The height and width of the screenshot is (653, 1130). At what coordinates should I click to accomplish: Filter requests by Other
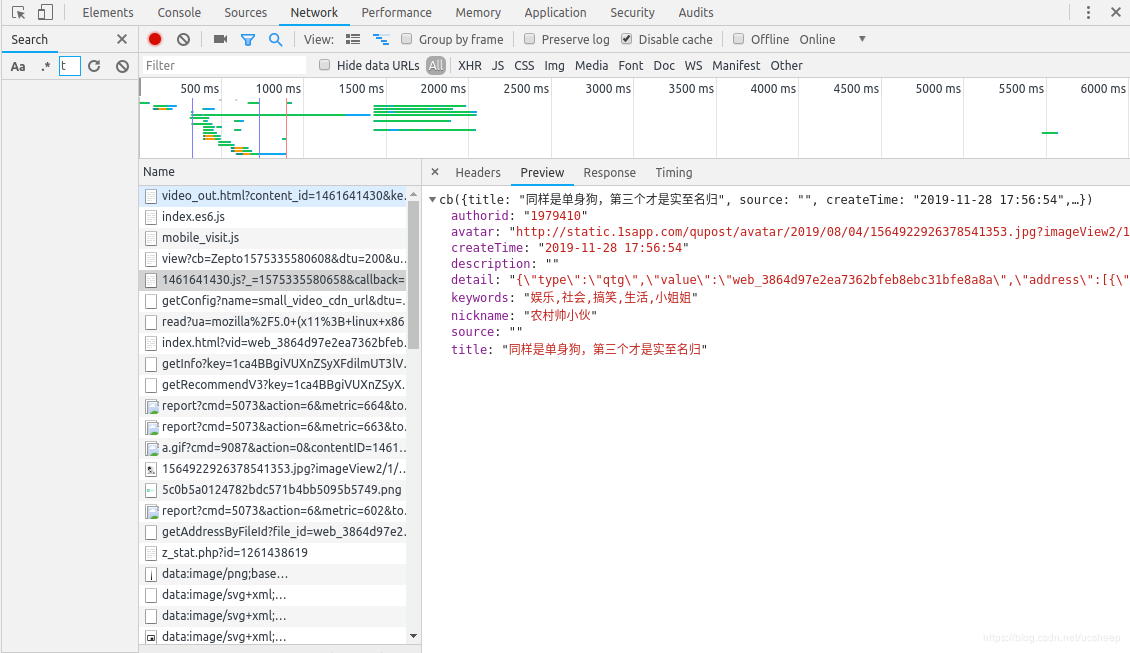786,66
